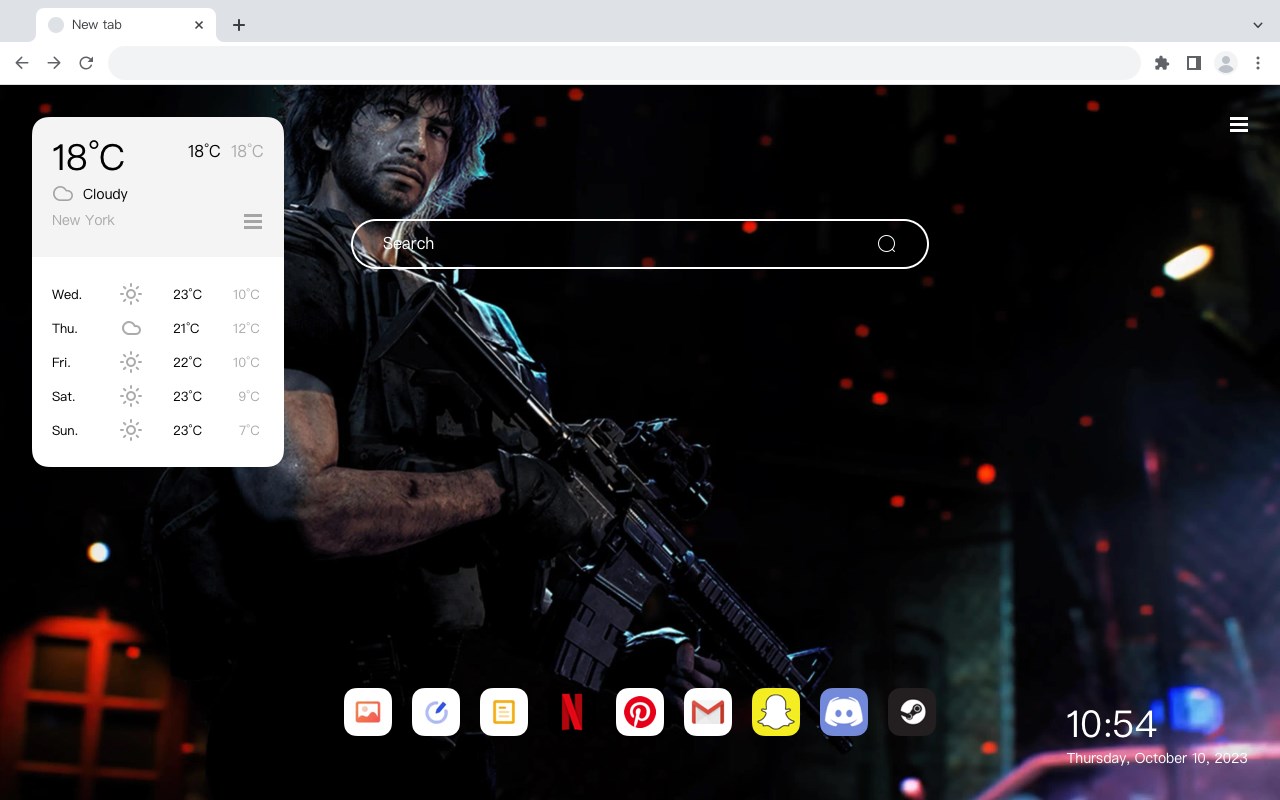Focus the Search input field

coord(640,244)
